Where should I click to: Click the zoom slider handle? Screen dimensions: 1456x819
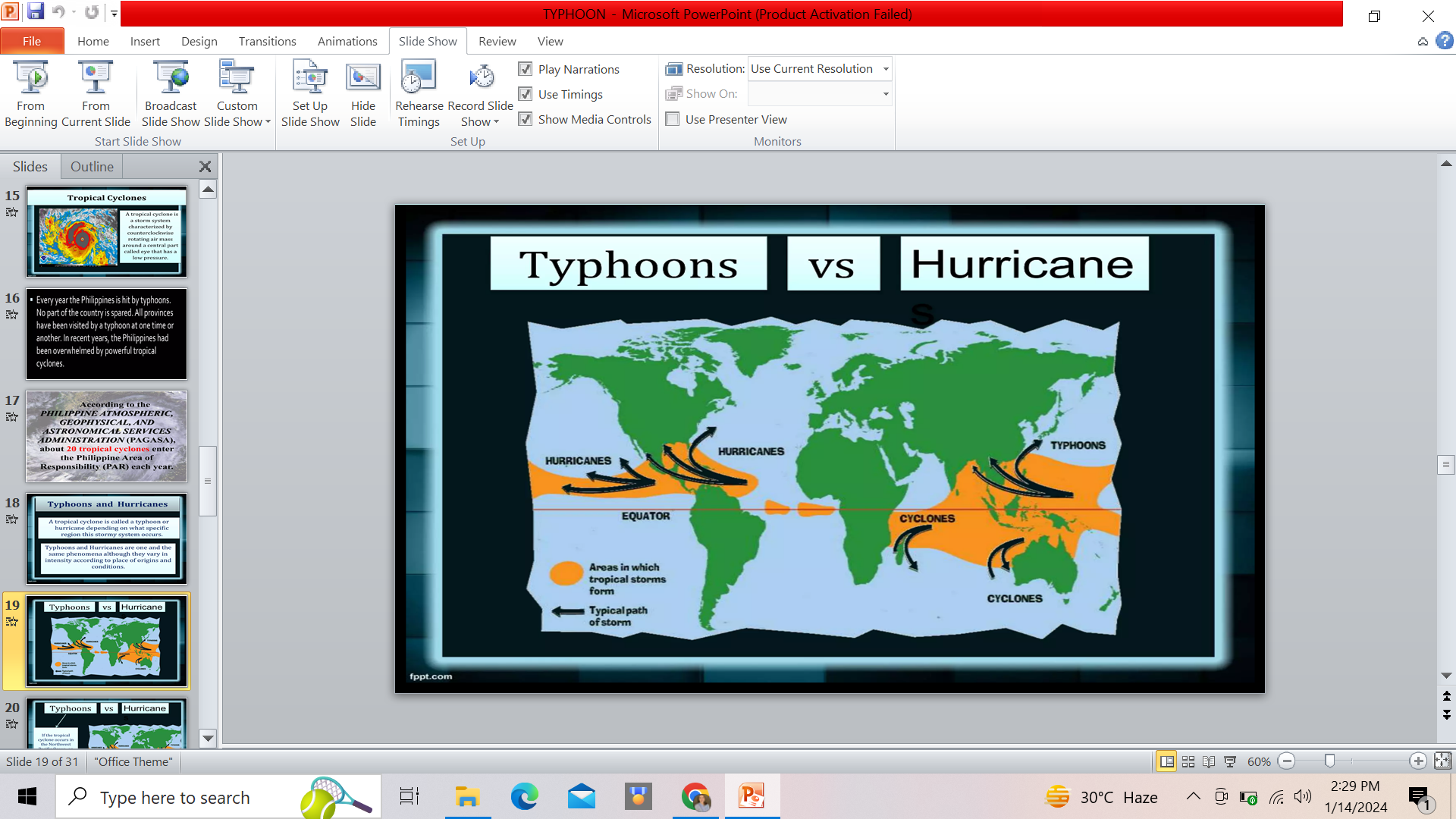pos(1329,761)
